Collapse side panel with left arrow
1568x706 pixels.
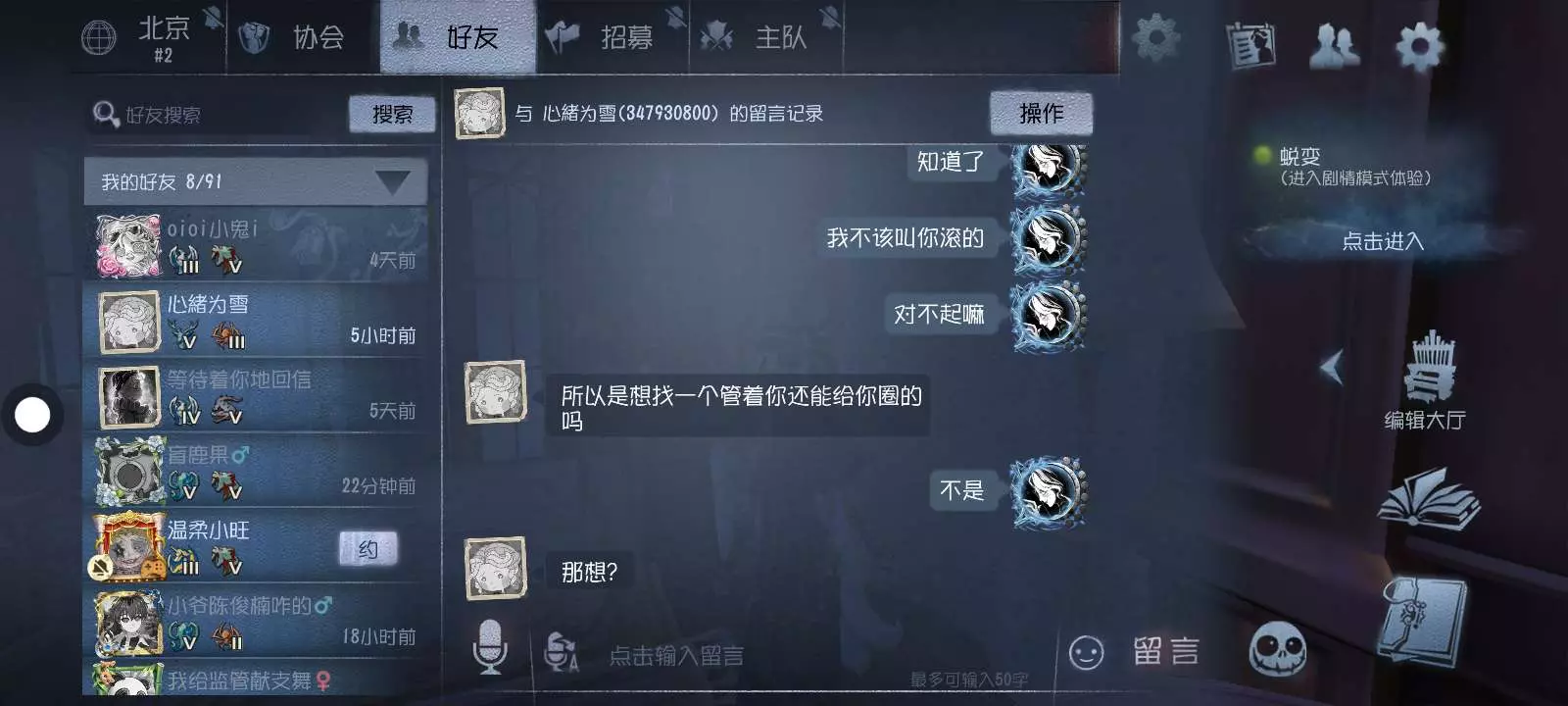coord(1332,368)
